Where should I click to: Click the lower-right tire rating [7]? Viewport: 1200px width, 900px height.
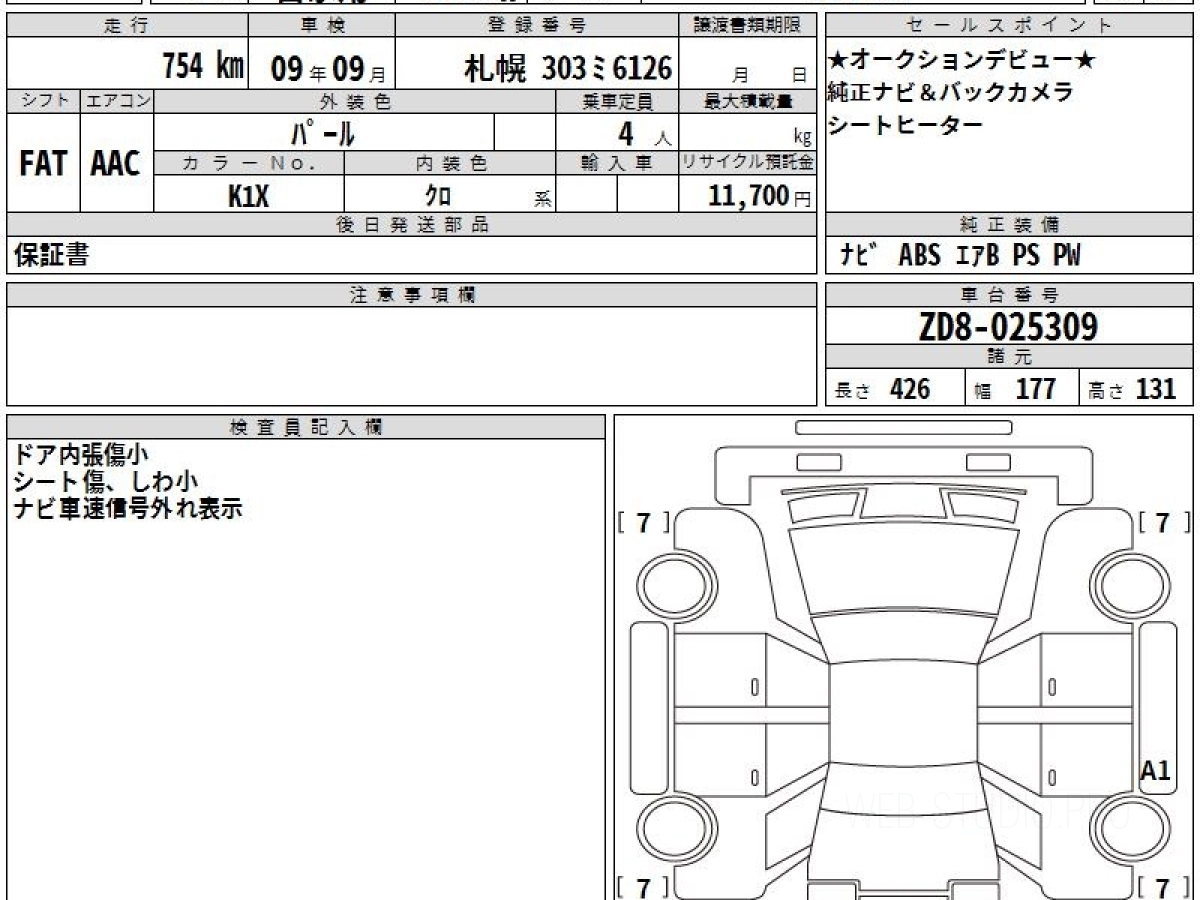coord(1162,886)
